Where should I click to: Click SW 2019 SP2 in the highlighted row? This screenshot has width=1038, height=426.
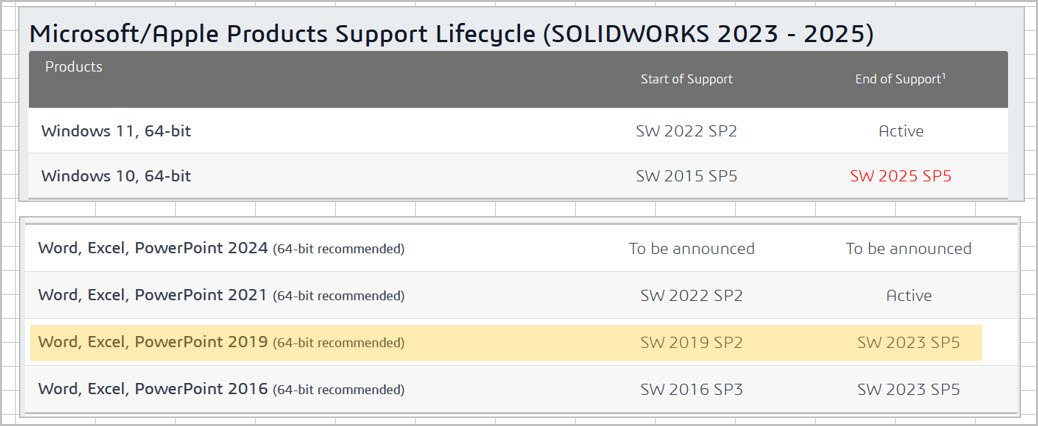pos(692,343)
